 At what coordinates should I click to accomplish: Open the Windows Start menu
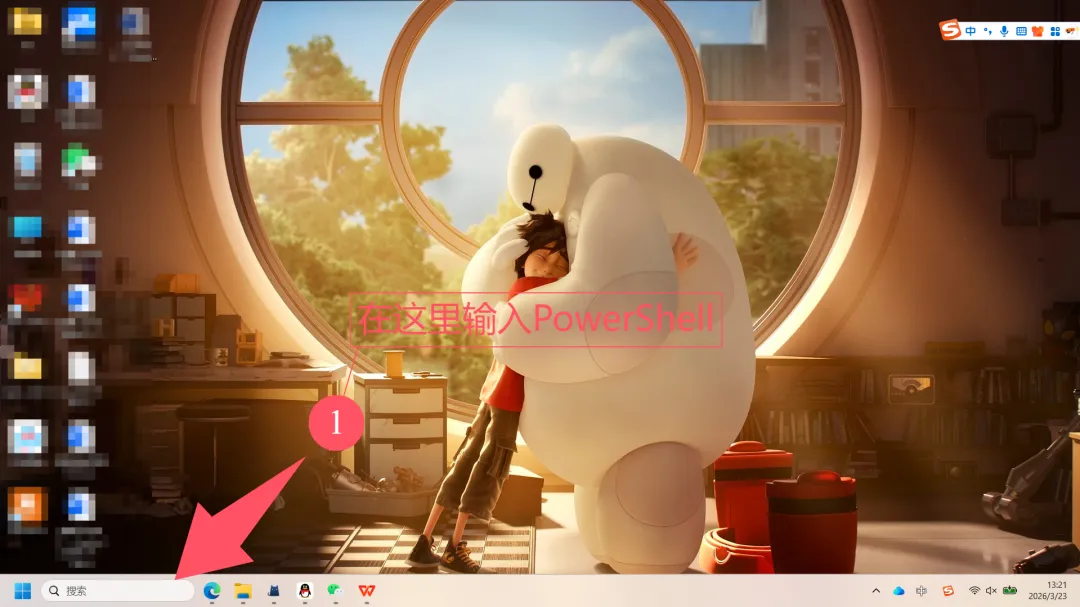coord(23,591)
